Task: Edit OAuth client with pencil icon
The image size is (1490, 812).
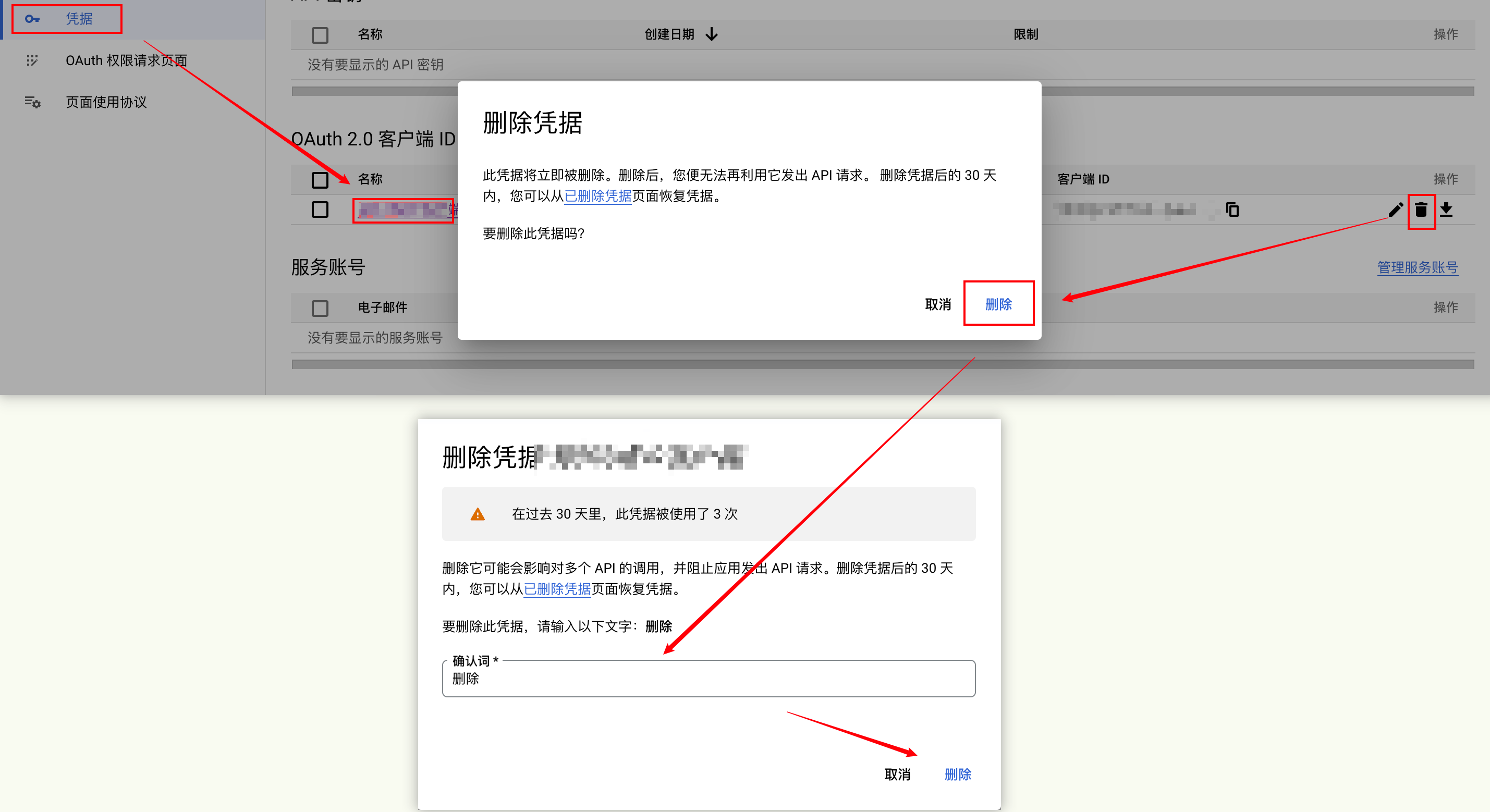Action: [1396, 210]
